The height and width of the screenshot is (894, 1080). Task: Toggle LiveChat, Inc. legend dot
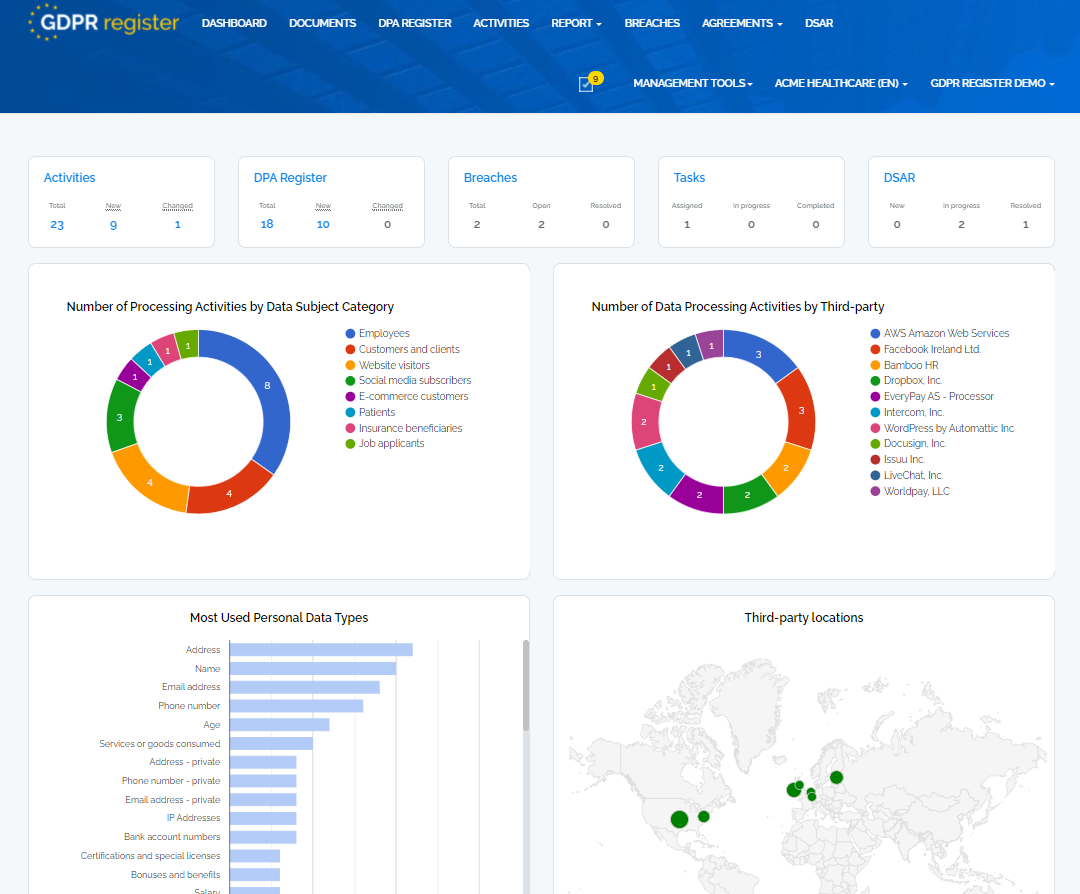coord(875,475)
